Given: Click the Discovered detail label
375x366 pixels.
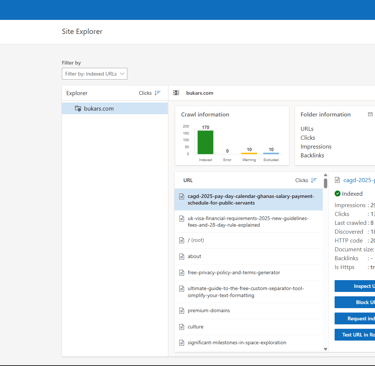Looking at the screenshot, I should tap(349, 232).
